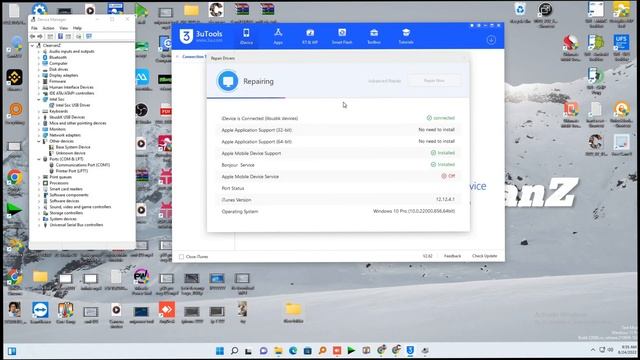
Task: Click the Operating System row label
Action: tap(240, 212)
